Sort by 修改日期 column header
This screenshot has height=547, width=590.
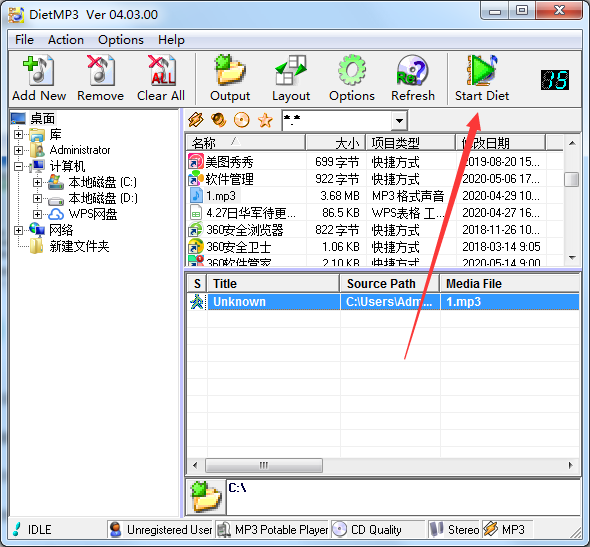[x=500, y=143]
